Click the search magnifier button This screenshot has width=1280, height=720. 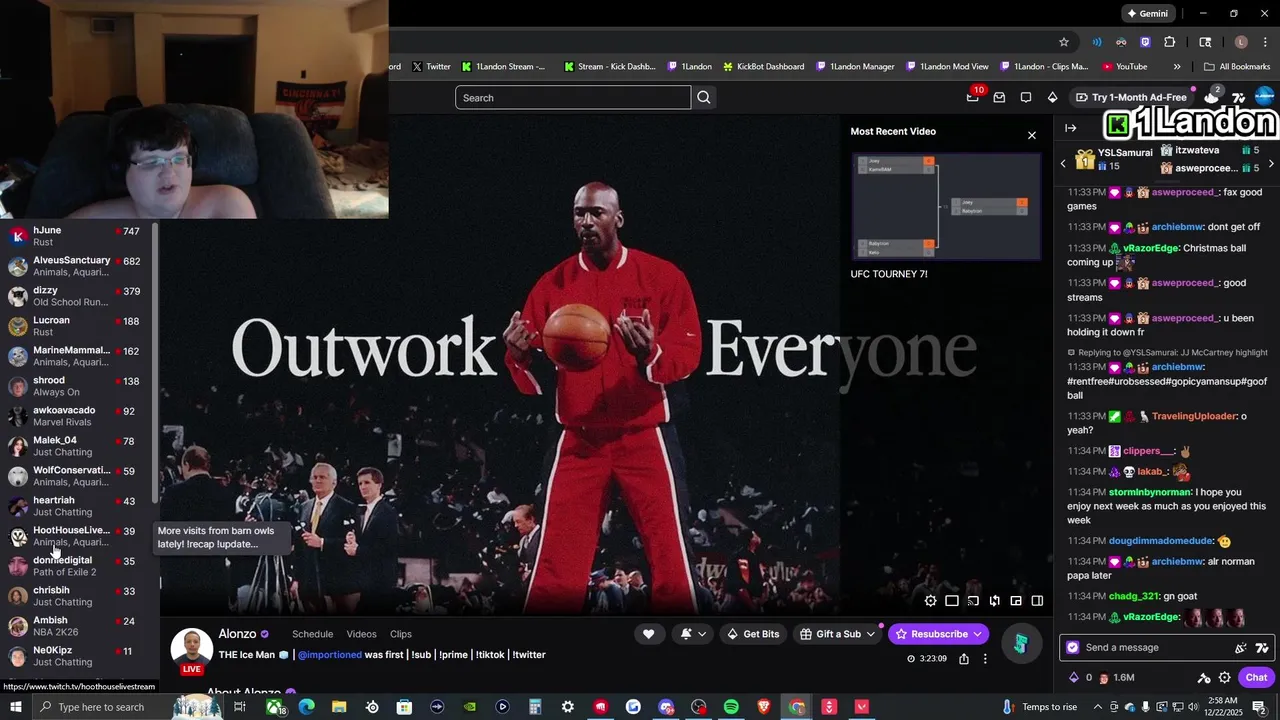pos(704,97)
